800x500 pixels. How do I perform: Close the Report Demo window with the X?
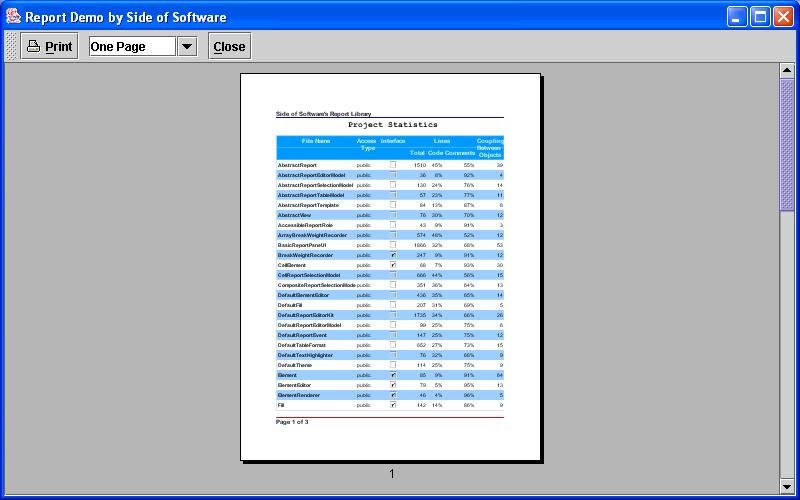point(783,17)
